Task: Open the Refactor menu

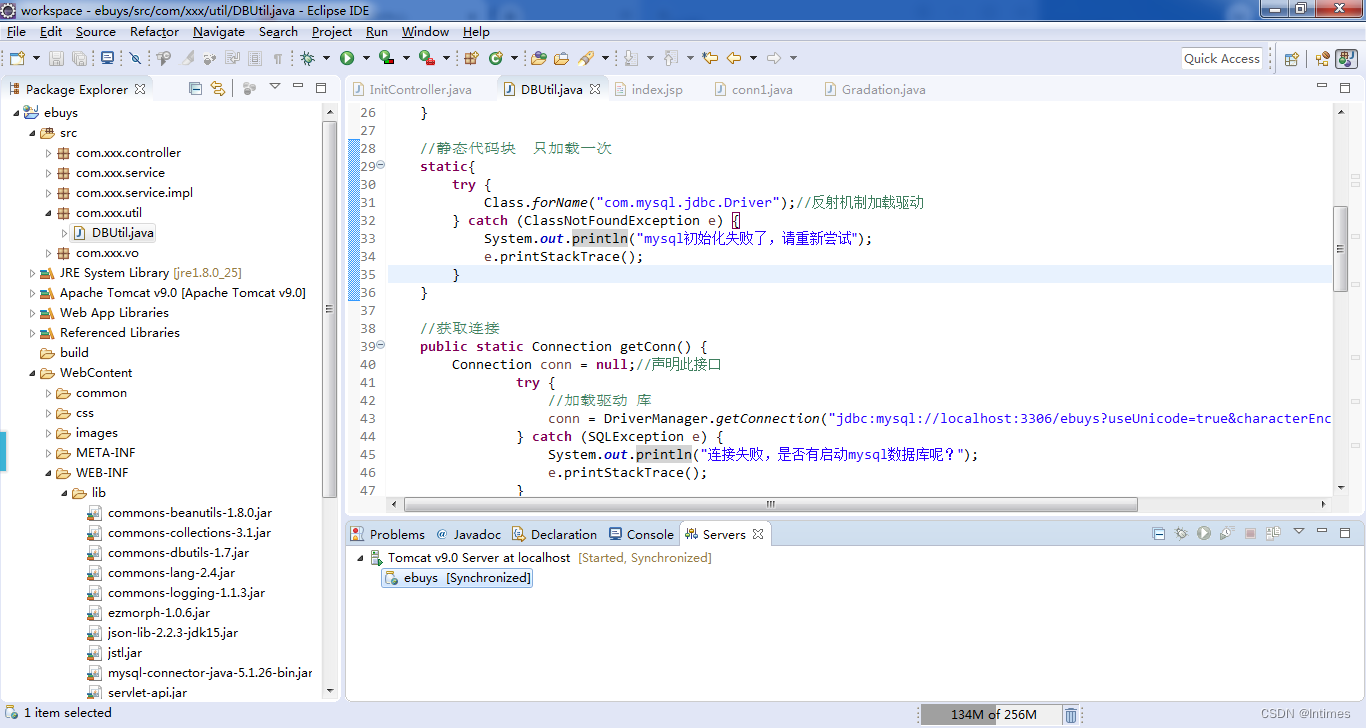Action: [x=154, y=31]
